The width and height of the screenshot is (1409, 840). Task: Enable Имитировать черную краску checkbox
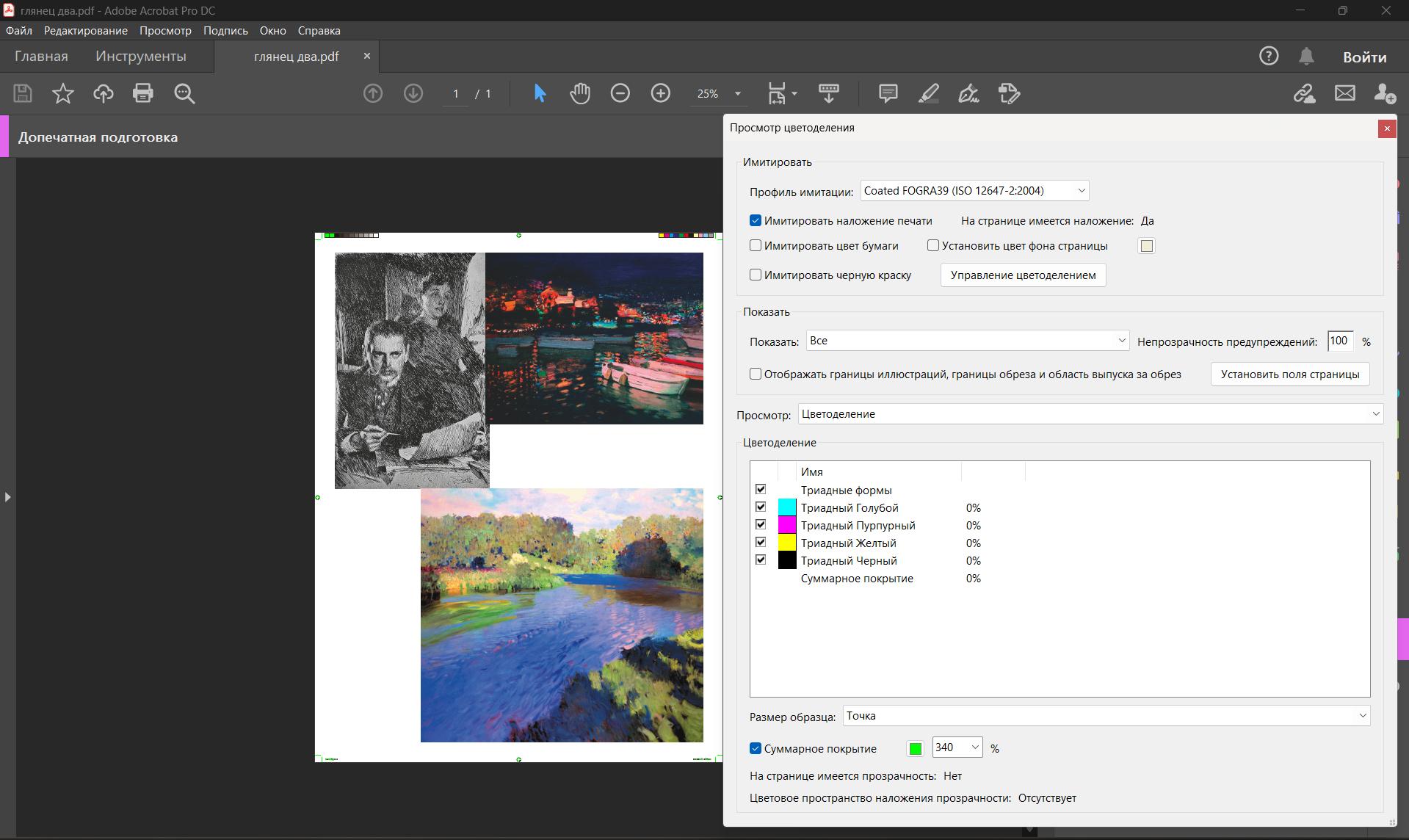(756, 275)
